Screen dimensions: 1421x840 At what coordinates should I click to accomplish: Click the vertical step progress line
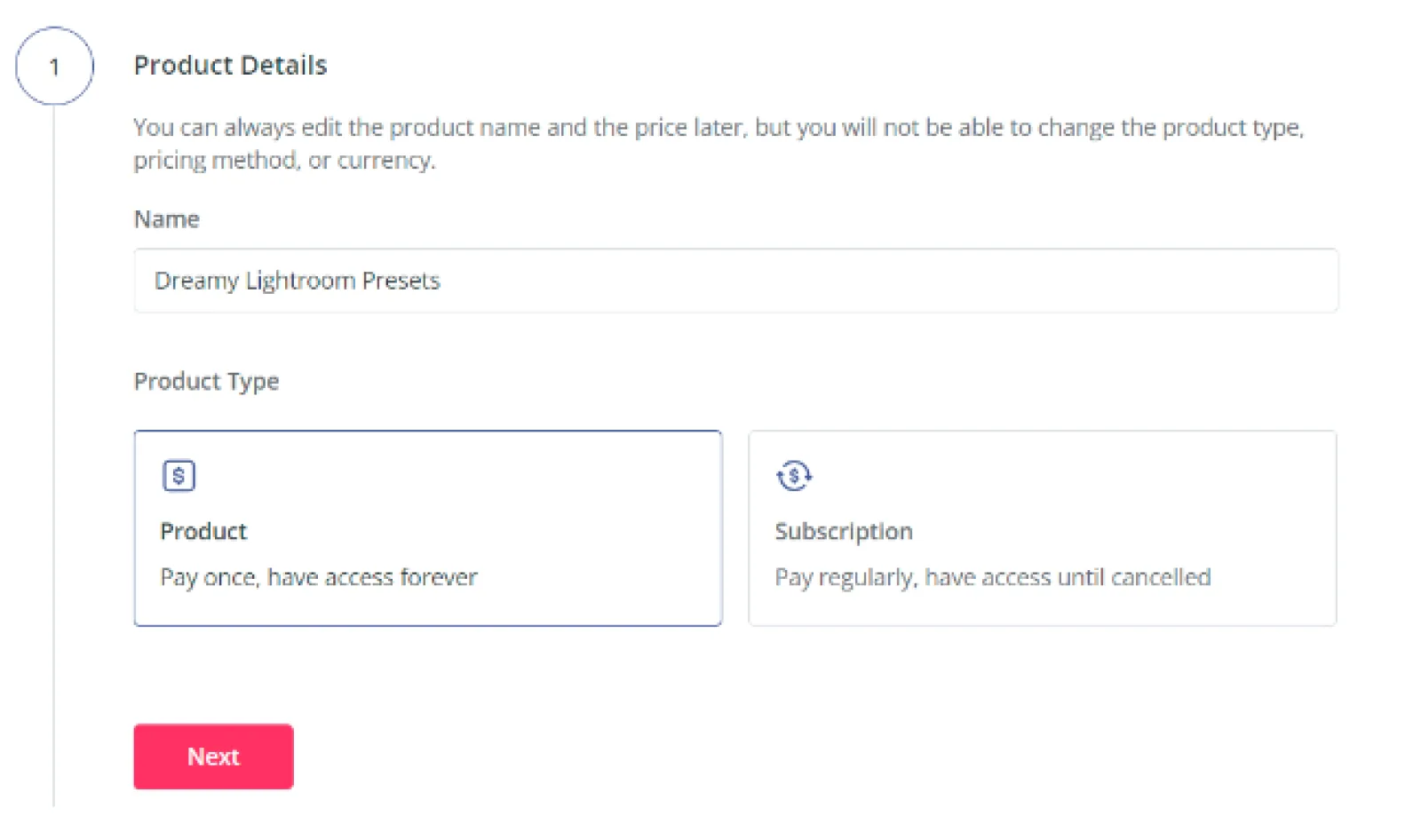point(53,444)
